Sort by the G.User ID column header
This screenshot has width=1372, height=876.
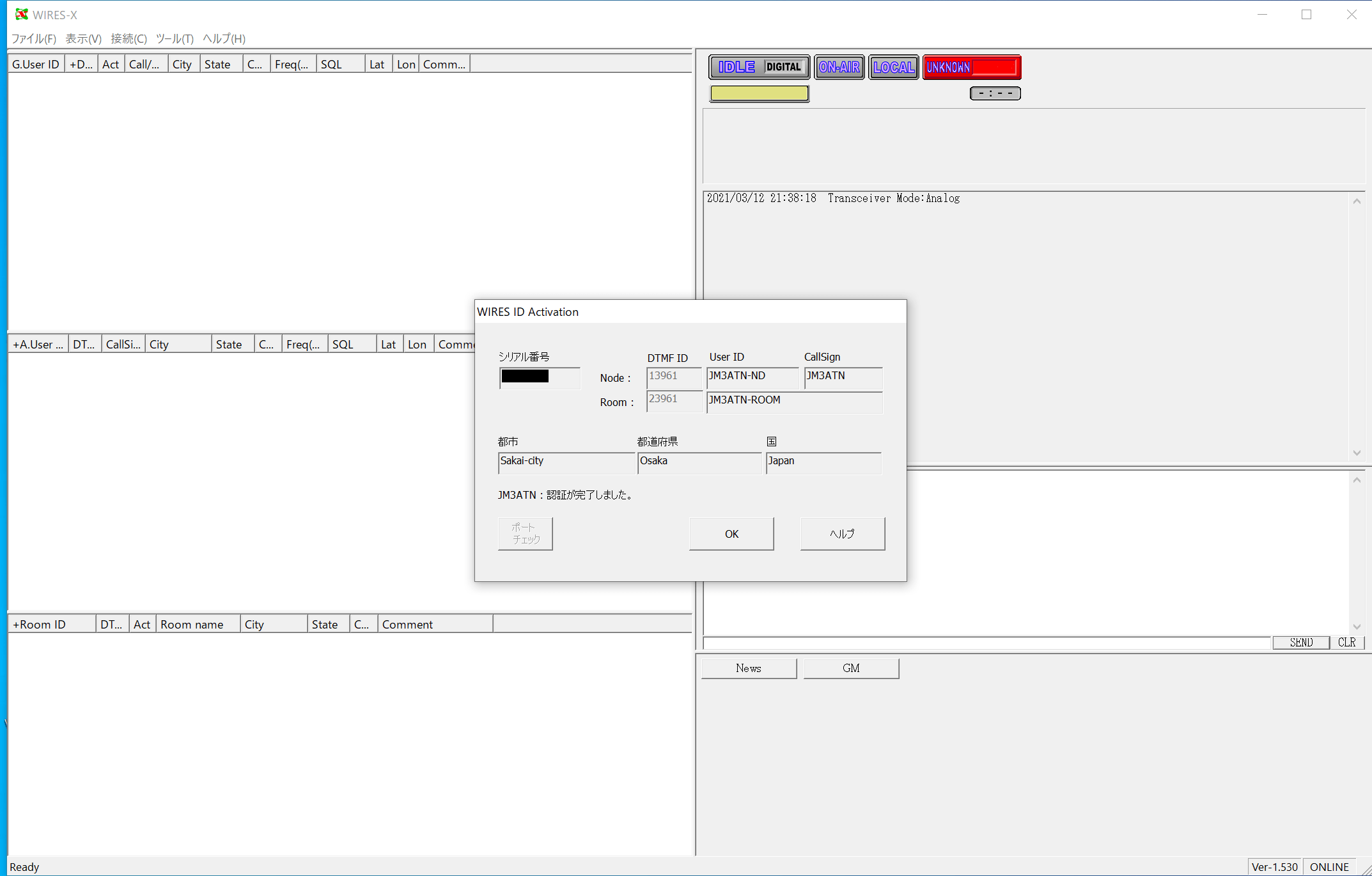[x=36, y=65]
